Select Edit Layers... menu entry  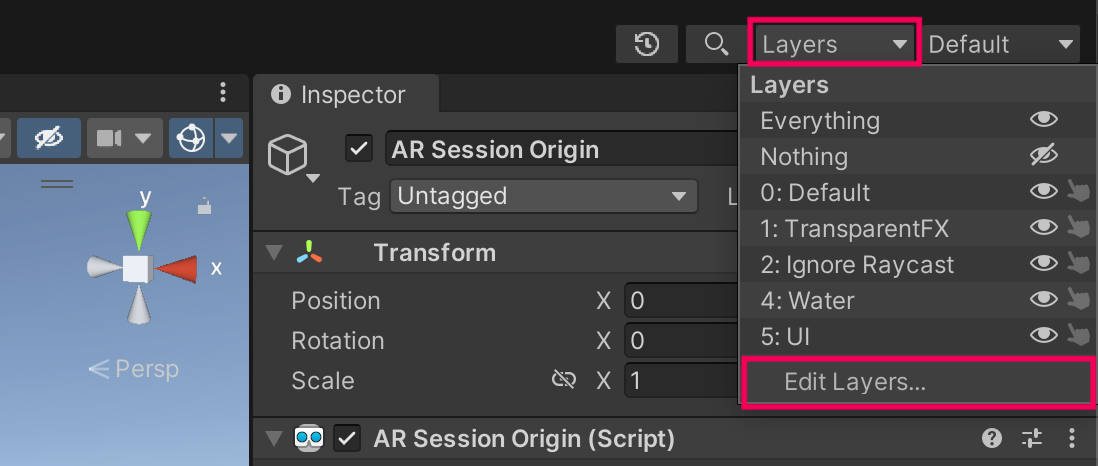point(854,381)
